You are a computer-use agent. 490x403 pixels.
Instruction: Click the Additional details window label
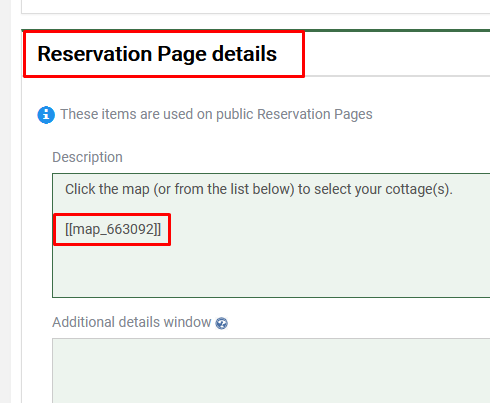(132, 322)
